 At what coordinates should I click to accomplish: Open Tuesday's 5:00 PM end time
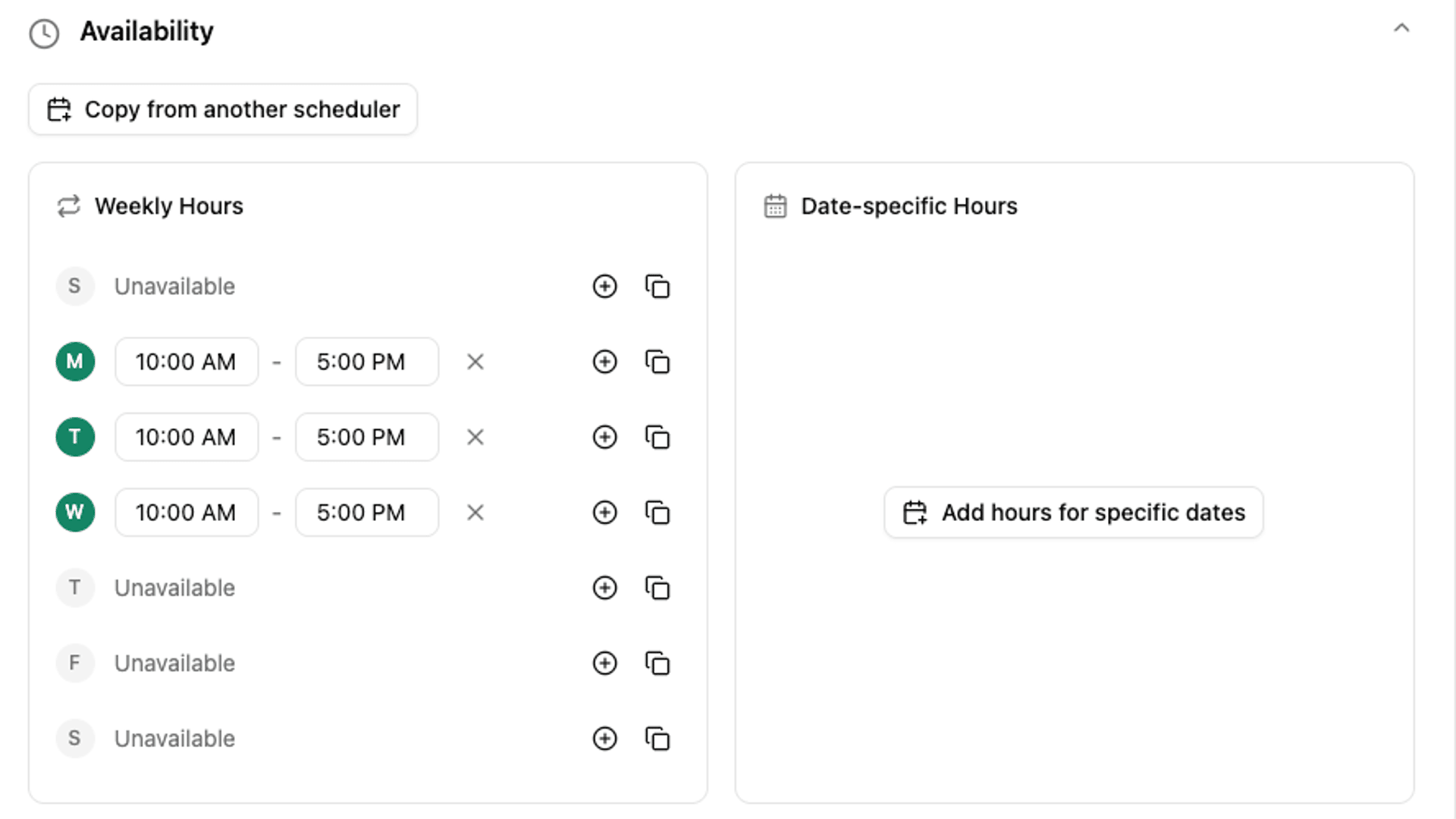[367, 438]
